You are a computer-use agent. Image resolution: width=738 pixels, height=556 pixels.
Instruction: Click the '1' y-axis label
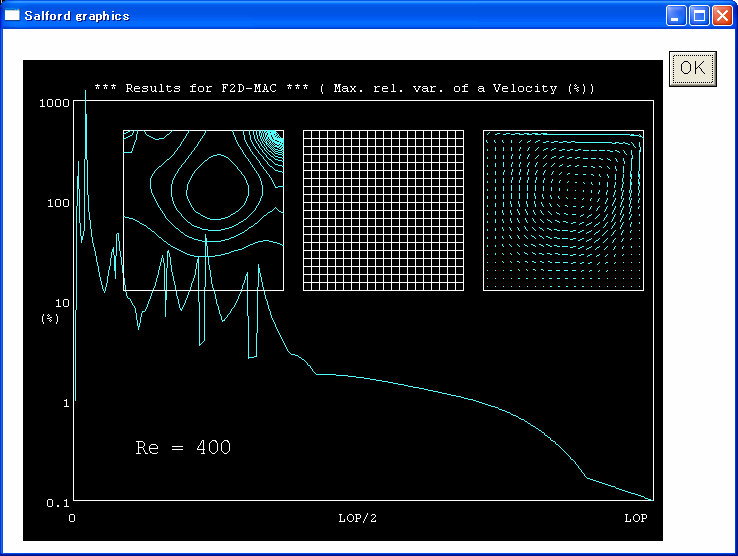click(x=66, y=403)
